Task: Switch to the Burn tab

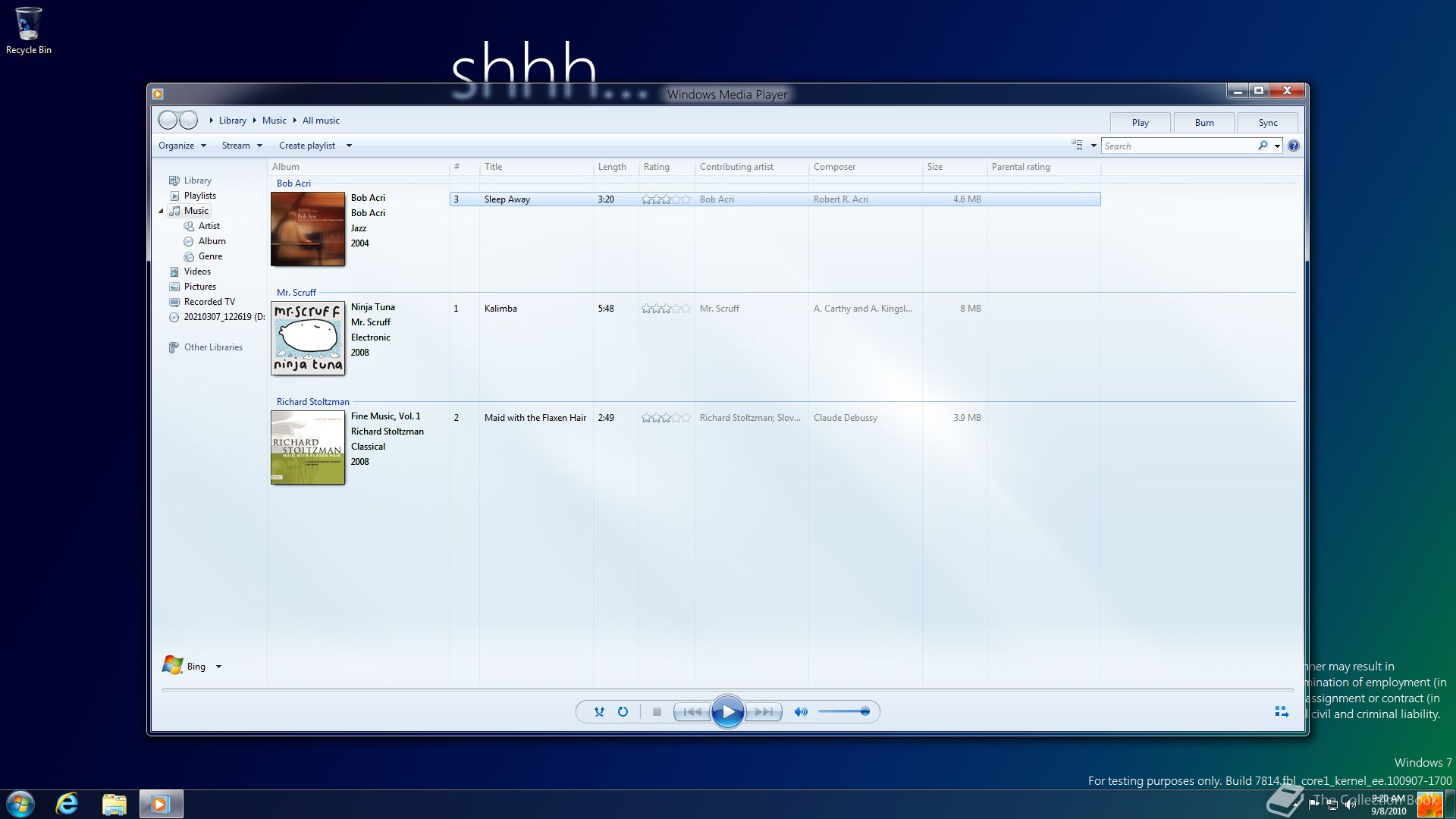Action: pos(1203,123)
